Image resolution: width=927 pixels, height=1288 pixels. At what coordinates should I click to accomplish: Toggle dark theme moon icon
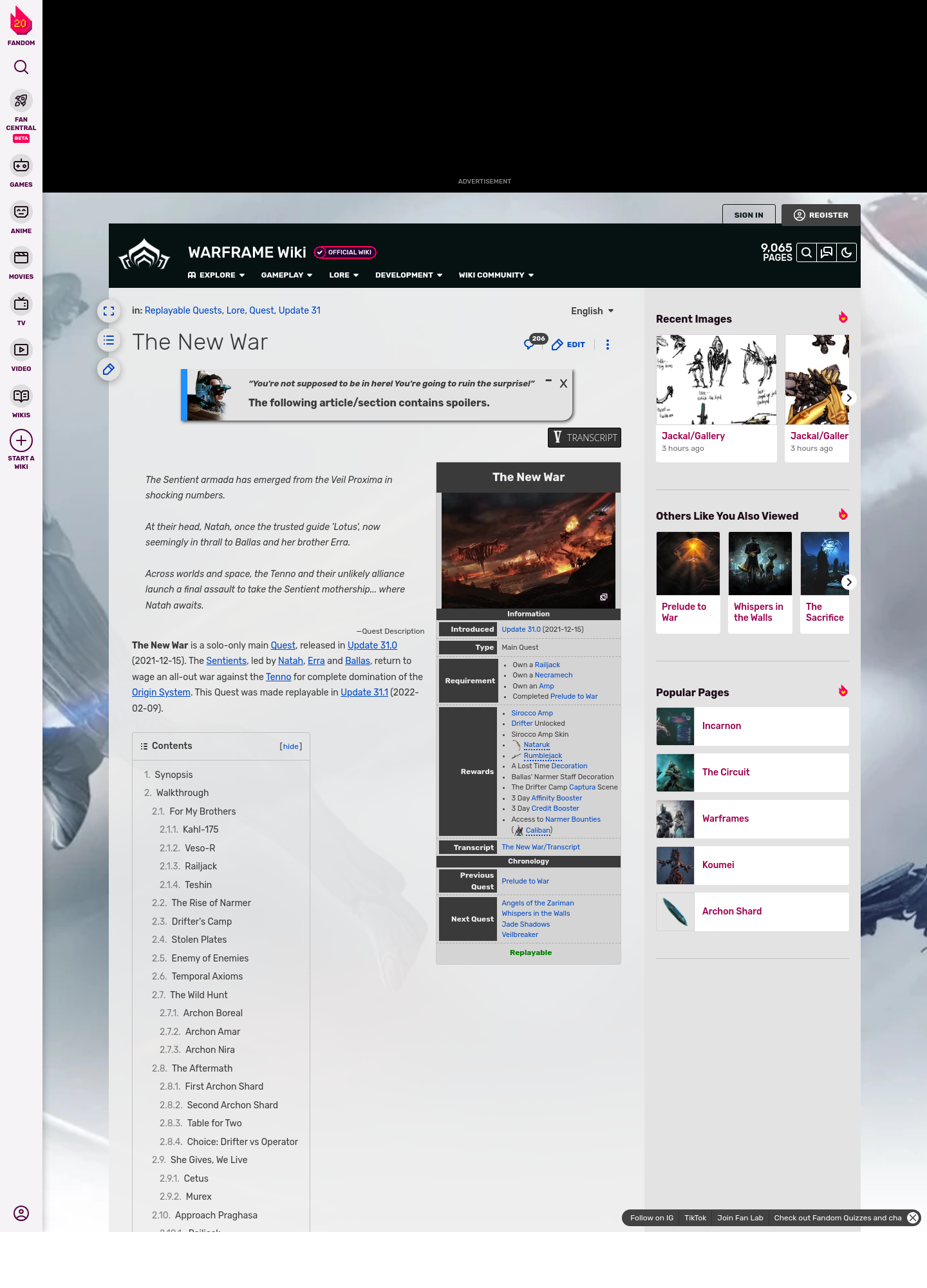(847, 252)
